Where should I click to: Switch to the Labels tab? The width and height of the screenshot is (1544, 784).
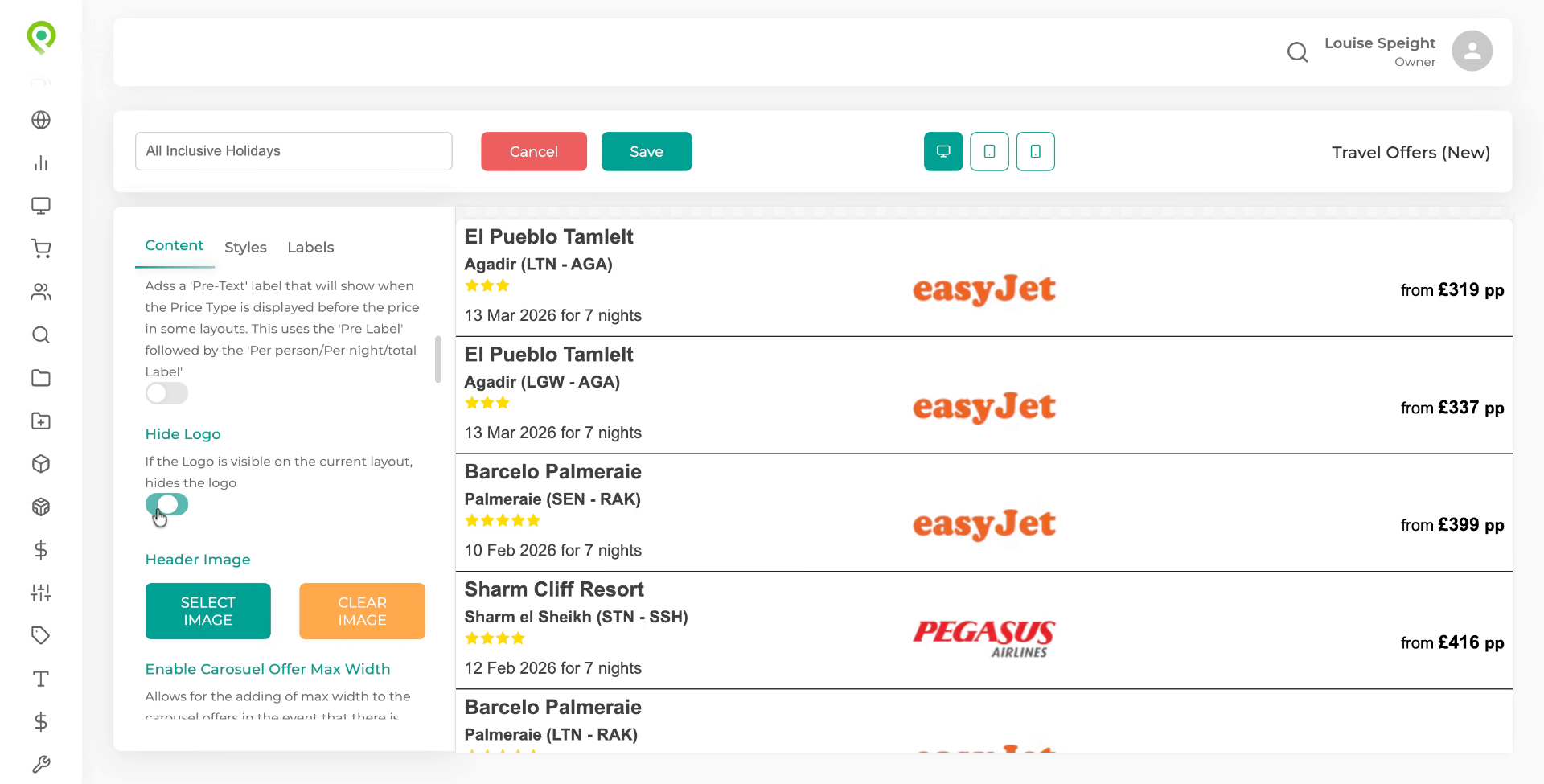coord(310,247)
